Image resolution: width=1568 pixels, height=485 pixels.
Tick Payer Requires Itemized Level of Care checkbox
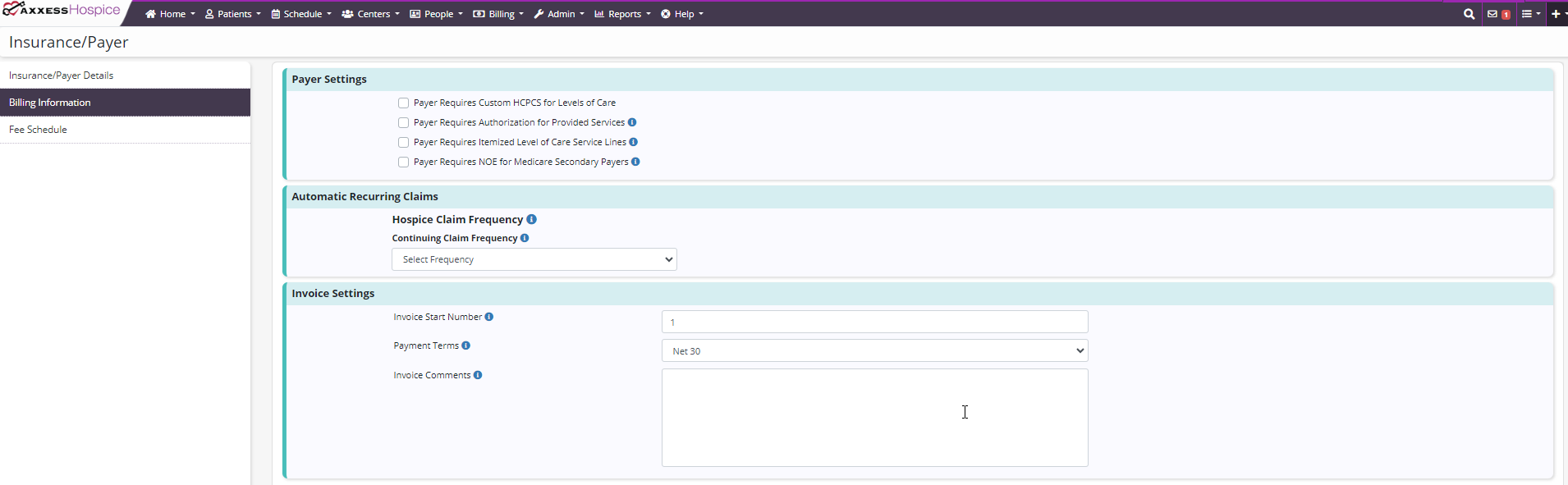tap(403, 142)
